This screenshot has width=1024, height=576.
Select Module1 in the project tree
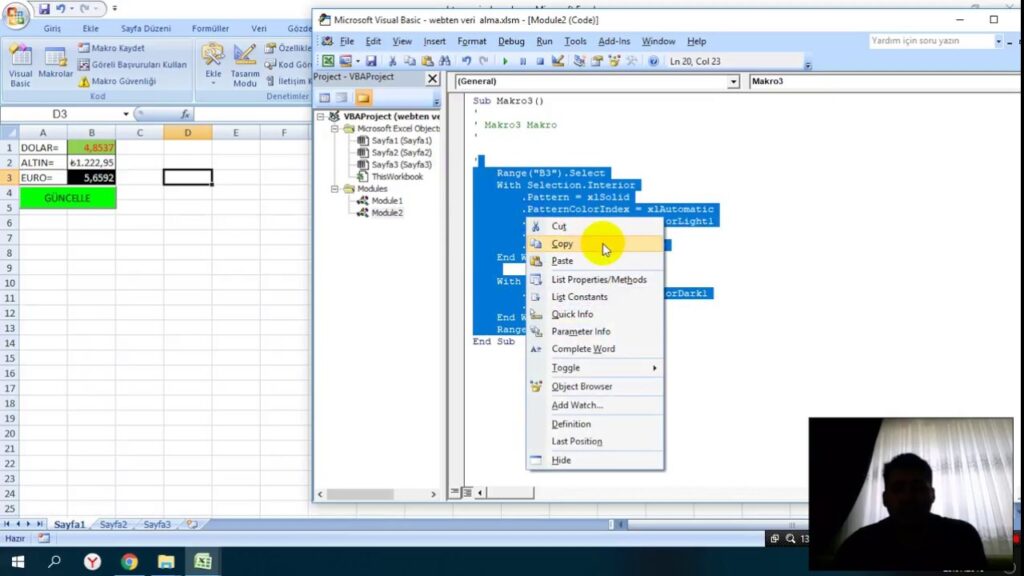387,201
